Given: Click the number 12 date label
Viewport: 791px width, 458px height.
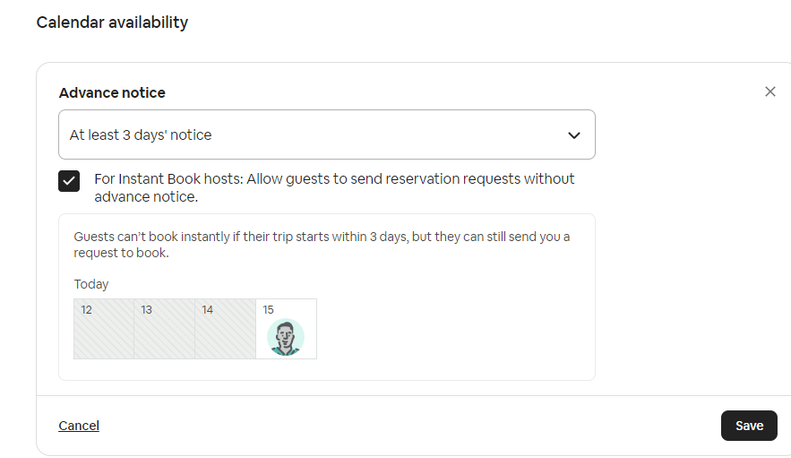Looking at the screenshot, I should (x=87, y=310).
